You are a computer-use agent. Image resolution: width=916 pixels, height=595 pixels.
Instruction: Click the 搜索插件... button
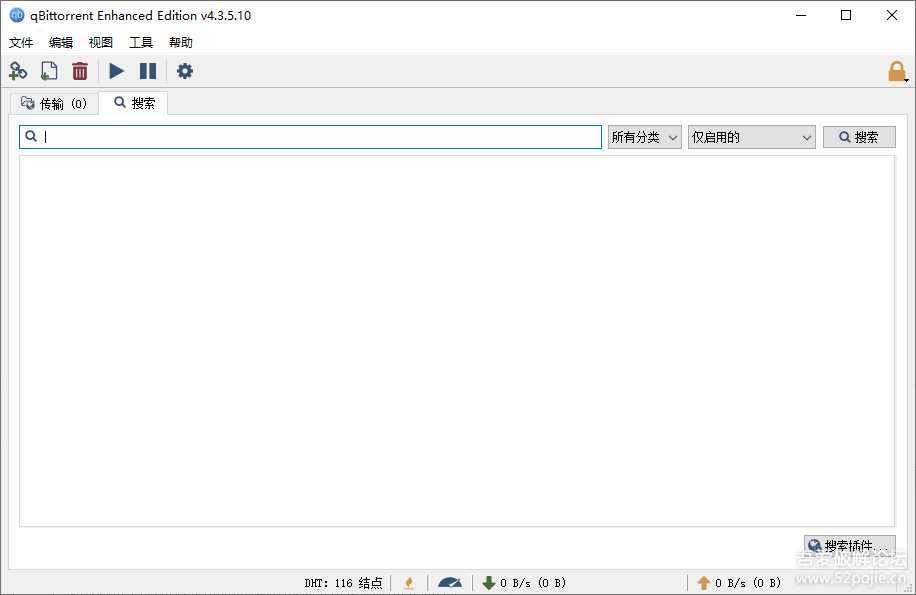(x=849, y=546)
